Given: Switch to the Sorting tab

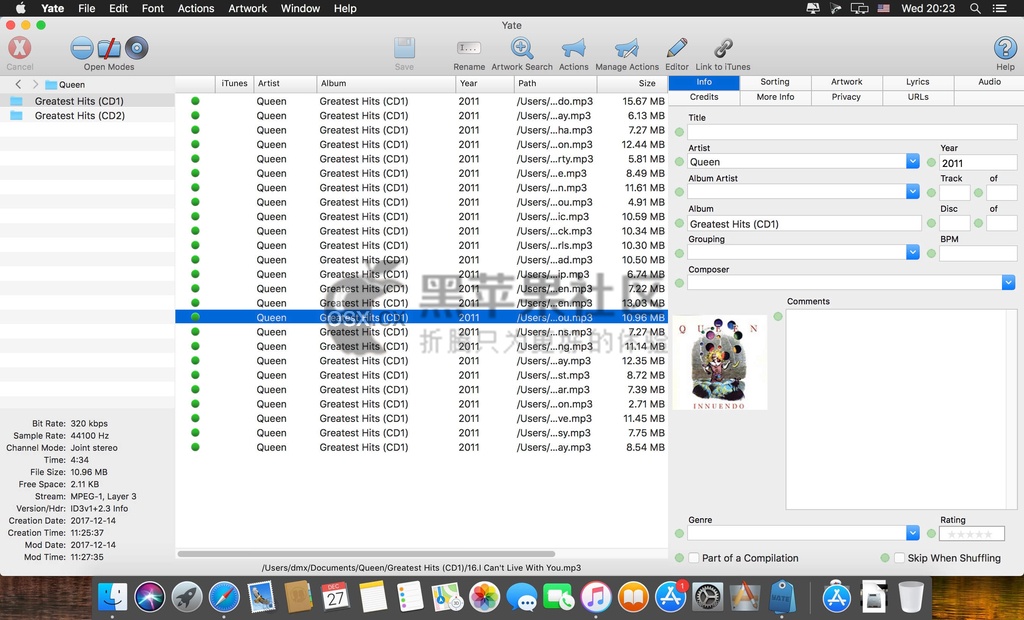Looking at the screenshot, I should pyautogui.click(x=775, y=82).
